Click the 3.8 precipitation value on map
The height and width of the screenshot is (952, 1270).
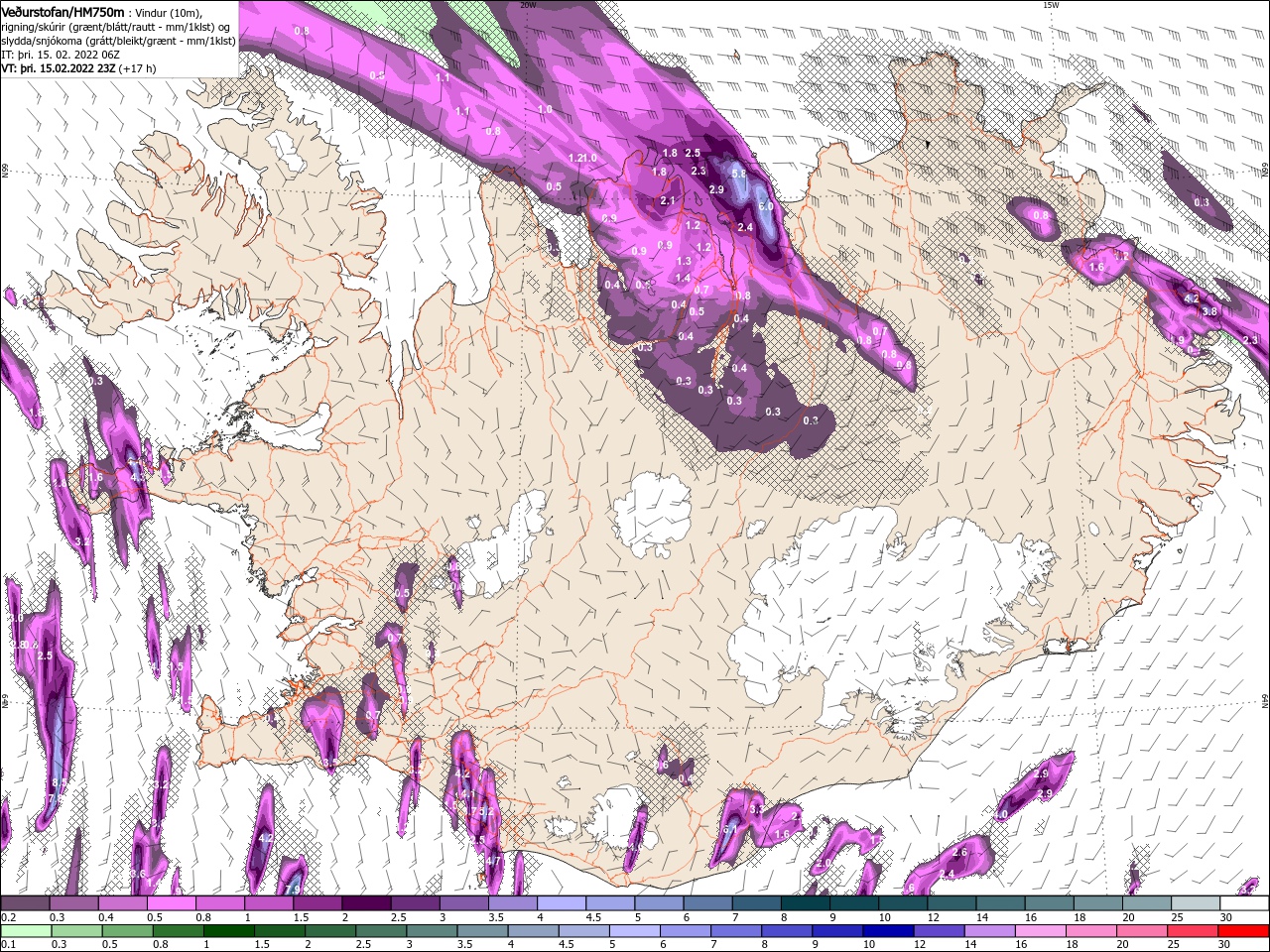pos(1209,311)
